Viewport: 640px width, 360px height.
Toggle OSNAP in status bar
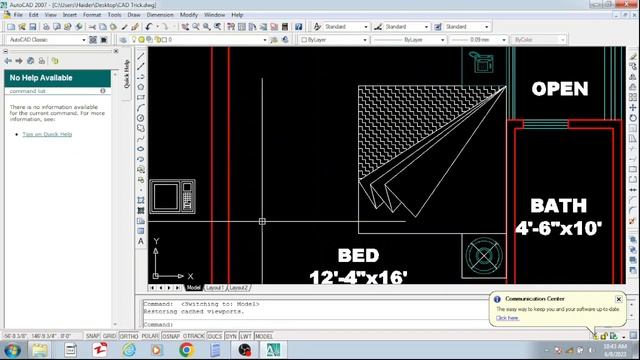(x=171, y=336)
